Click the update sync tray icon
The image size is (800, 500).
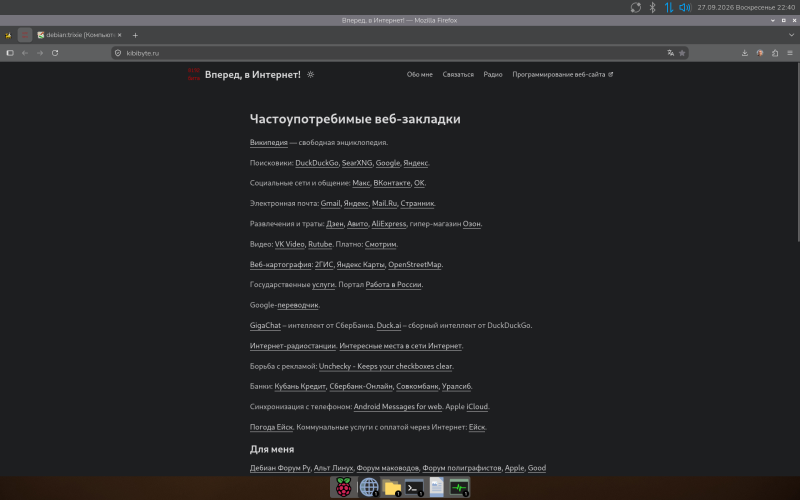click(x=635, y=7)
